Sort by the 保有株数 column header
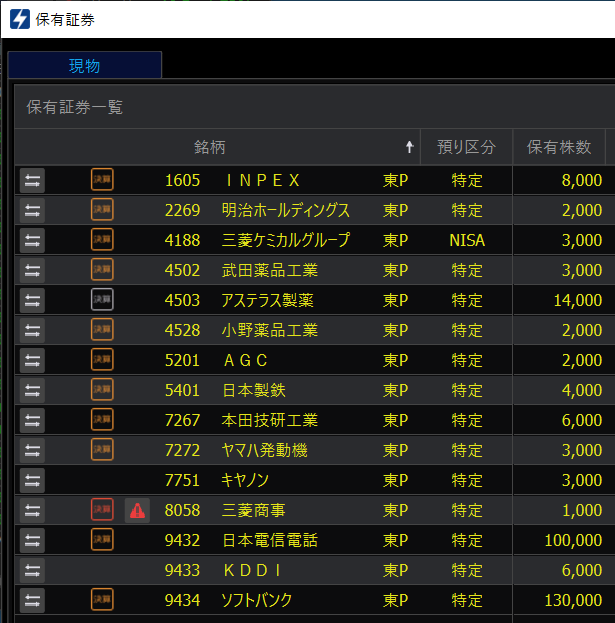Screen dimensions: 615x623 click(559, 147)
